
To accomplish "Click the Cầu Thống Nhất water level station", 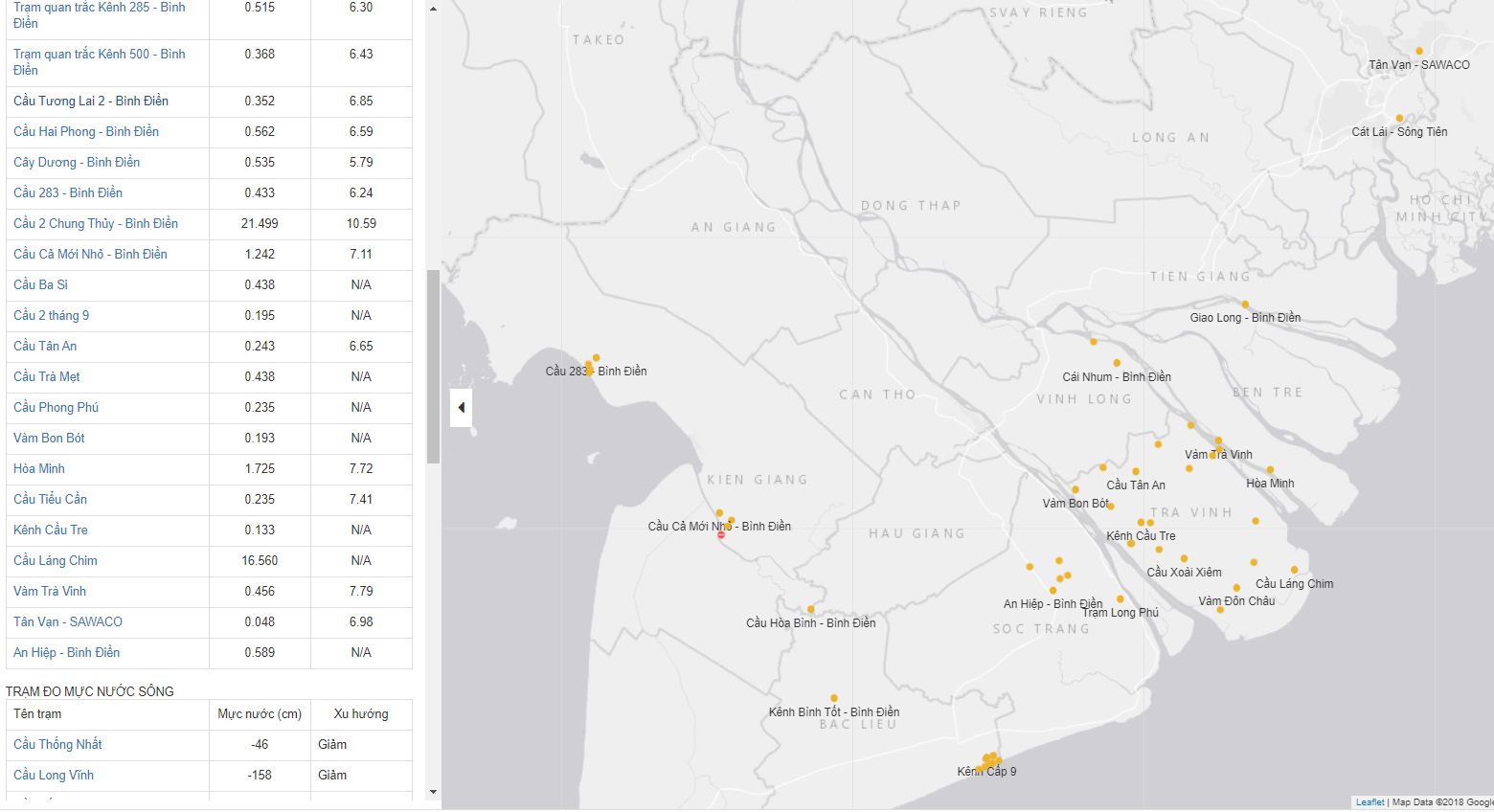I will [x=57, y=744].
